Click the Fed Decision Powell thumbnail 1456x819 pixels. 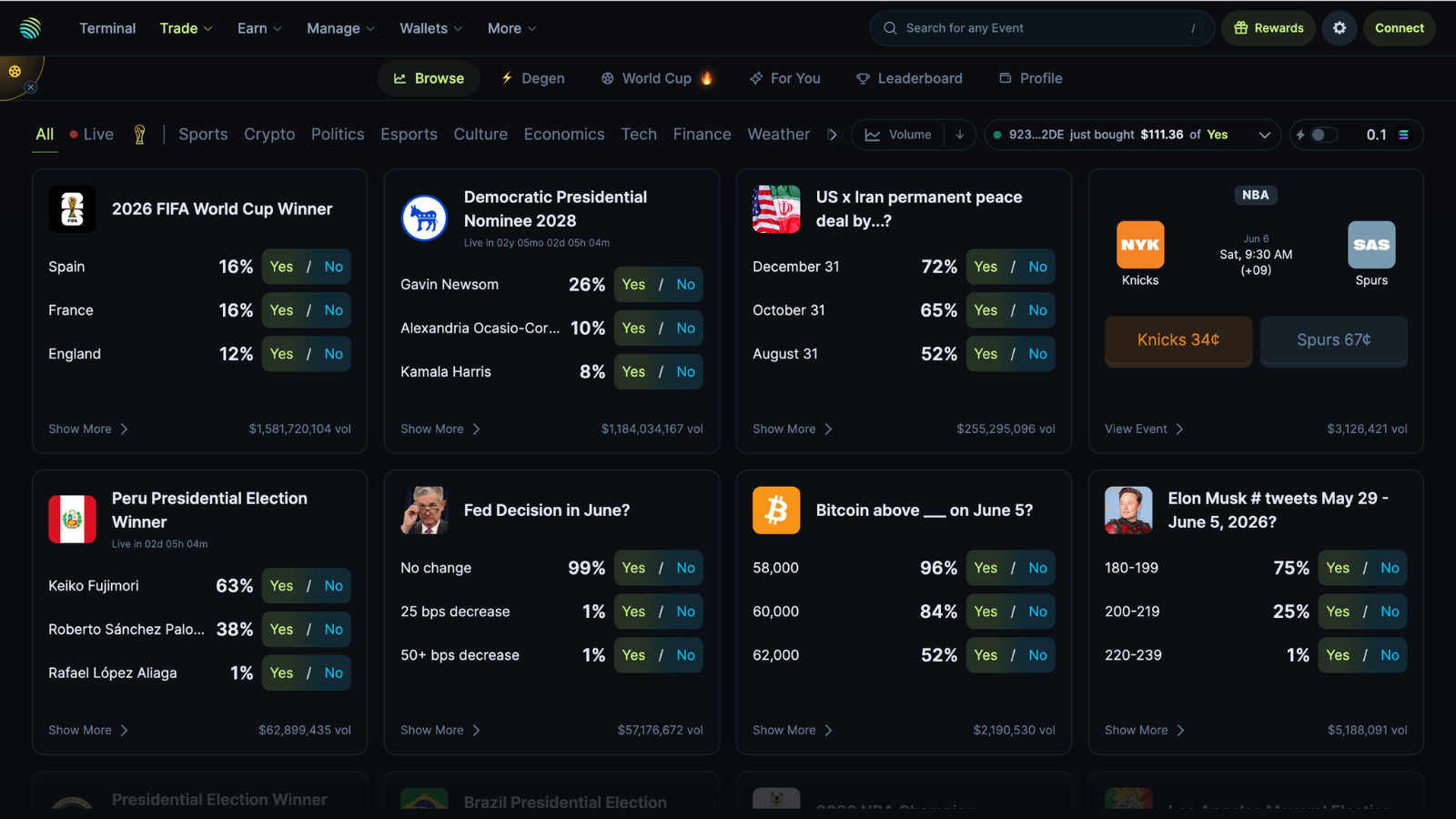tap(424, 511)
